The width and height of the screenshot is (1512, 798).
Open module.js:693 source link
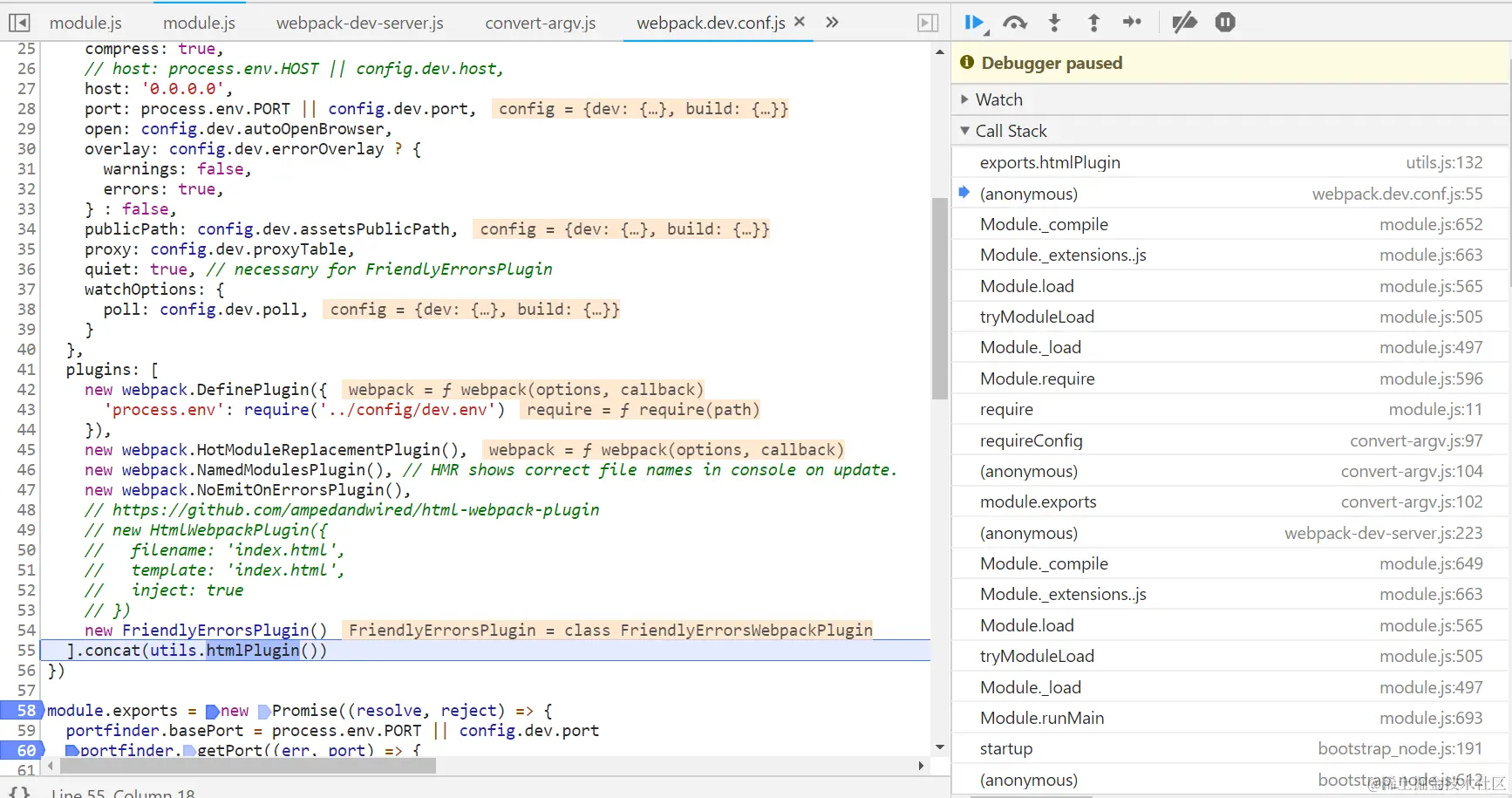click(x=1431, y=718)
